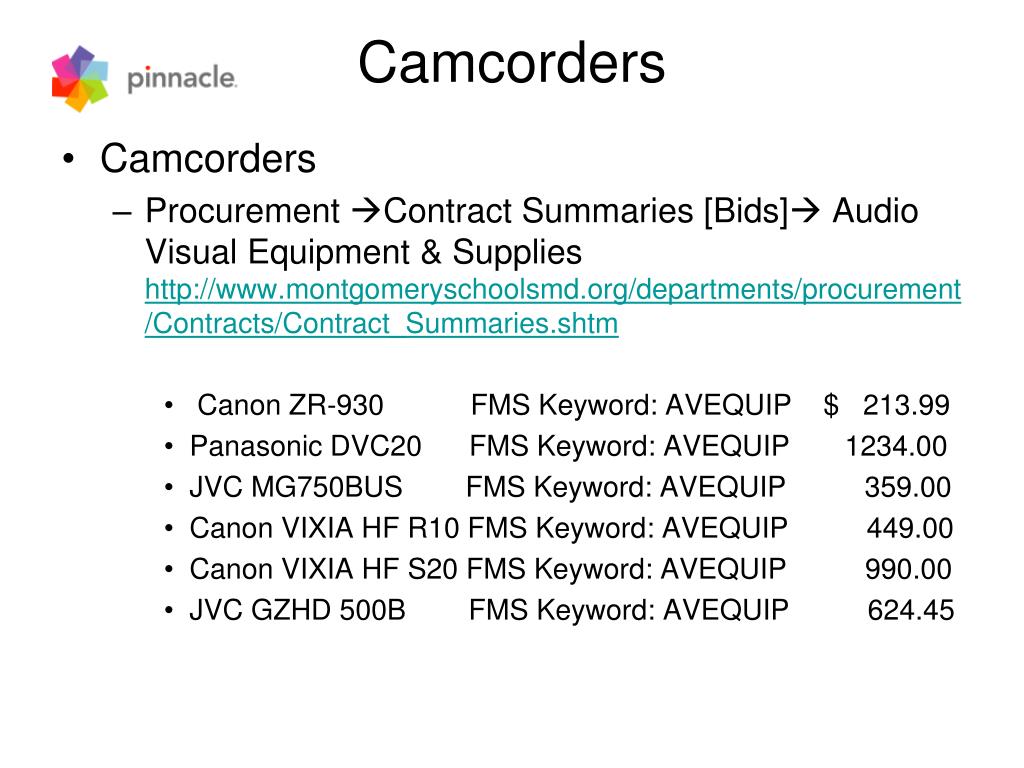
Task: Select the JVC GZHD 500B item
Action: point(297,611)
